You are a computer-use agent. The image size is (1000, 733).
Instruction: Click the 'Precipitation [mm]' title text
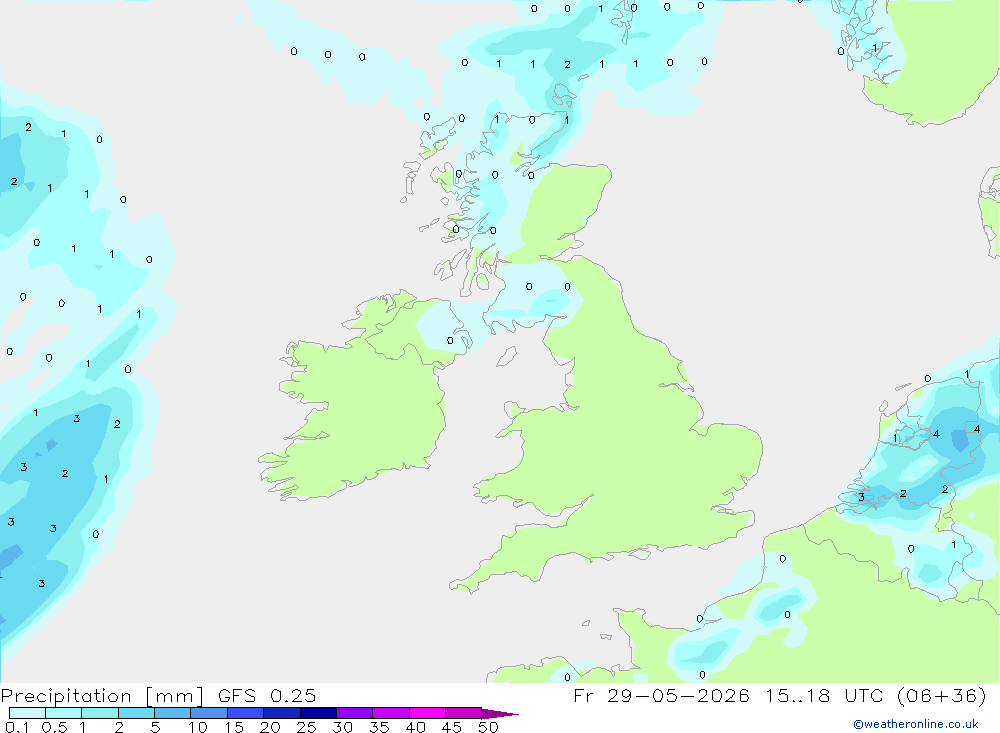(102, 696)
